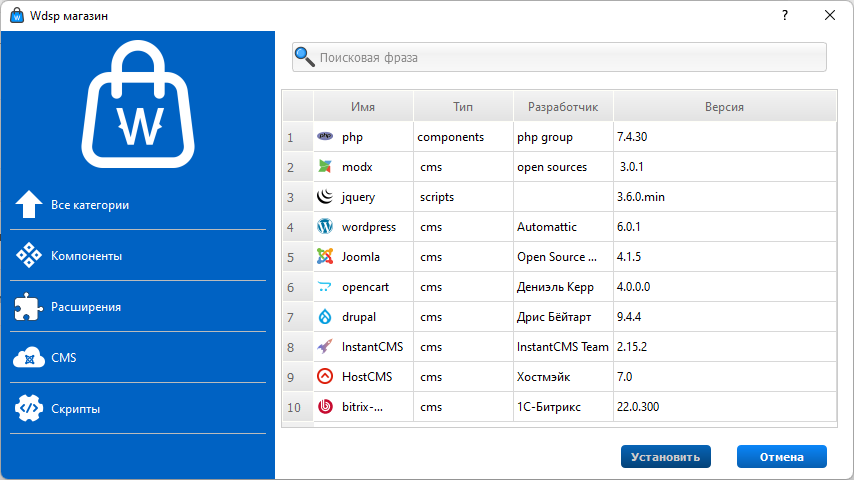
Task: Click the Joomla logo icon
Action: (325, 256)
